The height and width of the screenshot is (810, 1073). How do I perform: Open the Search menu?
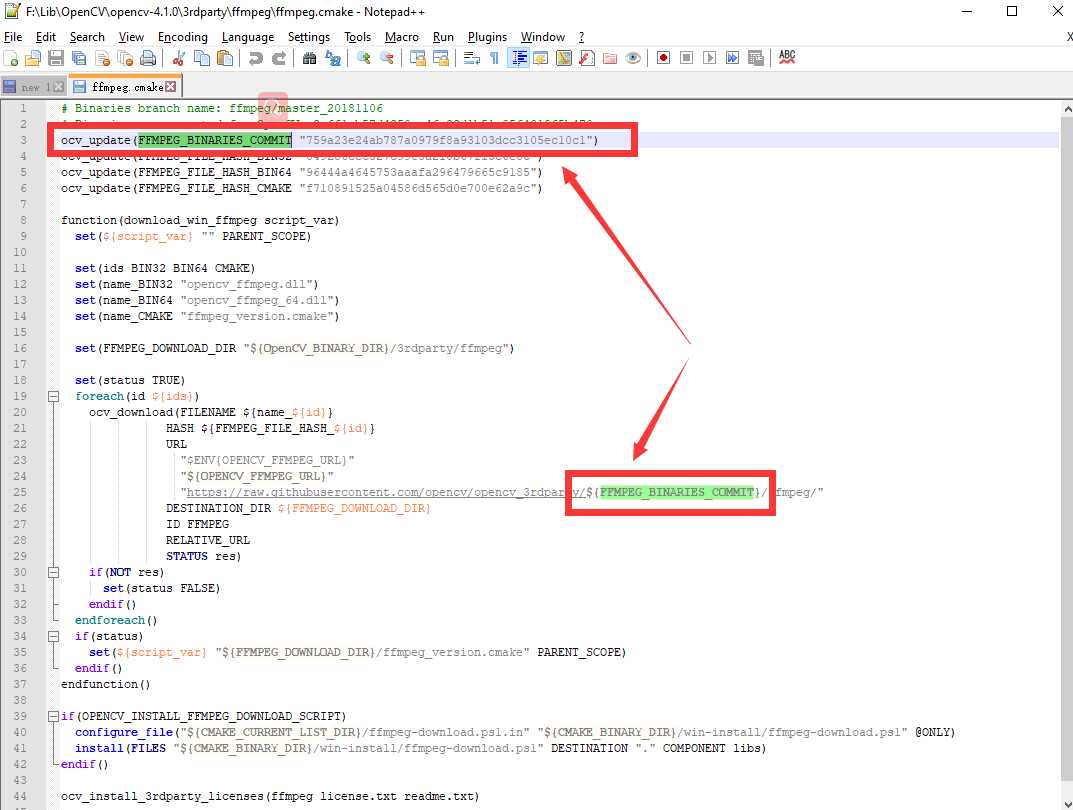click(x=87, y=37)
